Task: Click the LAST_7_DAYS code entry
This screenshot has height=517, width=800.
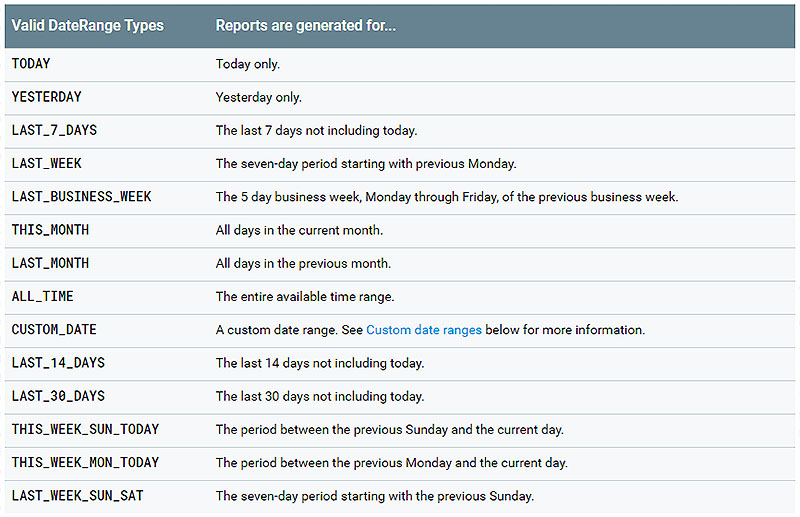Action: coord(54,130)
